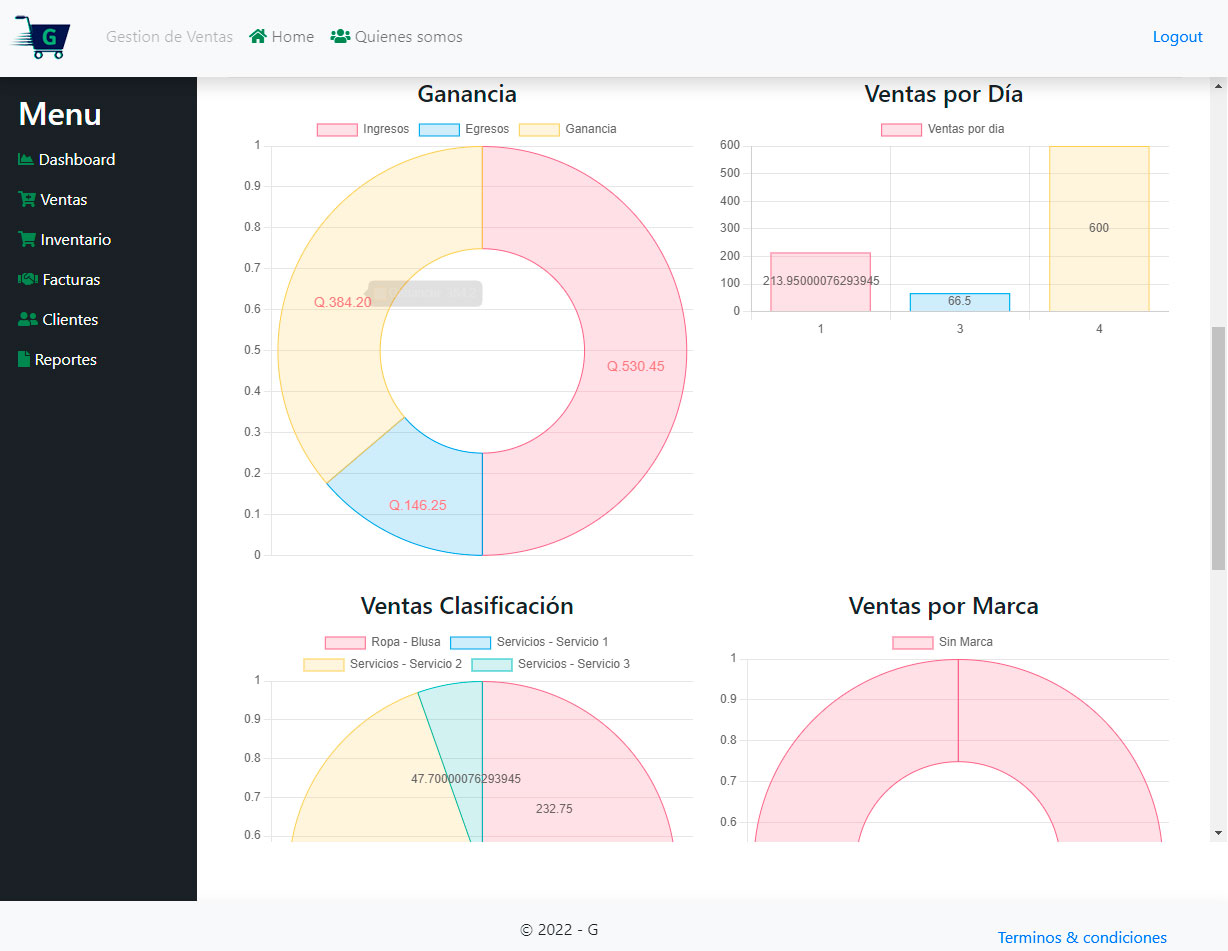Log out using the Logout link
Image resolution: width=1228 pixels, height=951 pixels.
coord(1177,37)
